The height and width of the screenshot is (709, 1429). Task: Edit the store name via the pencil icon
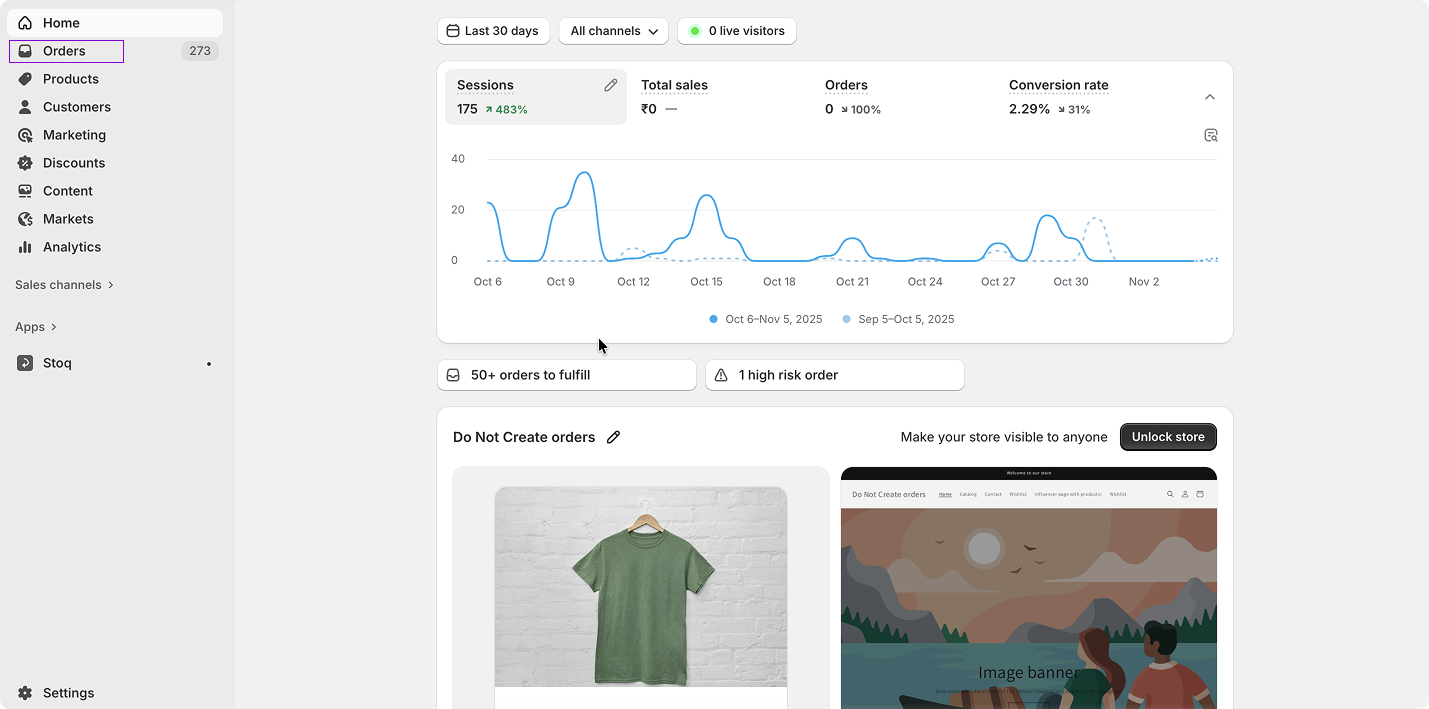[613, 437]
